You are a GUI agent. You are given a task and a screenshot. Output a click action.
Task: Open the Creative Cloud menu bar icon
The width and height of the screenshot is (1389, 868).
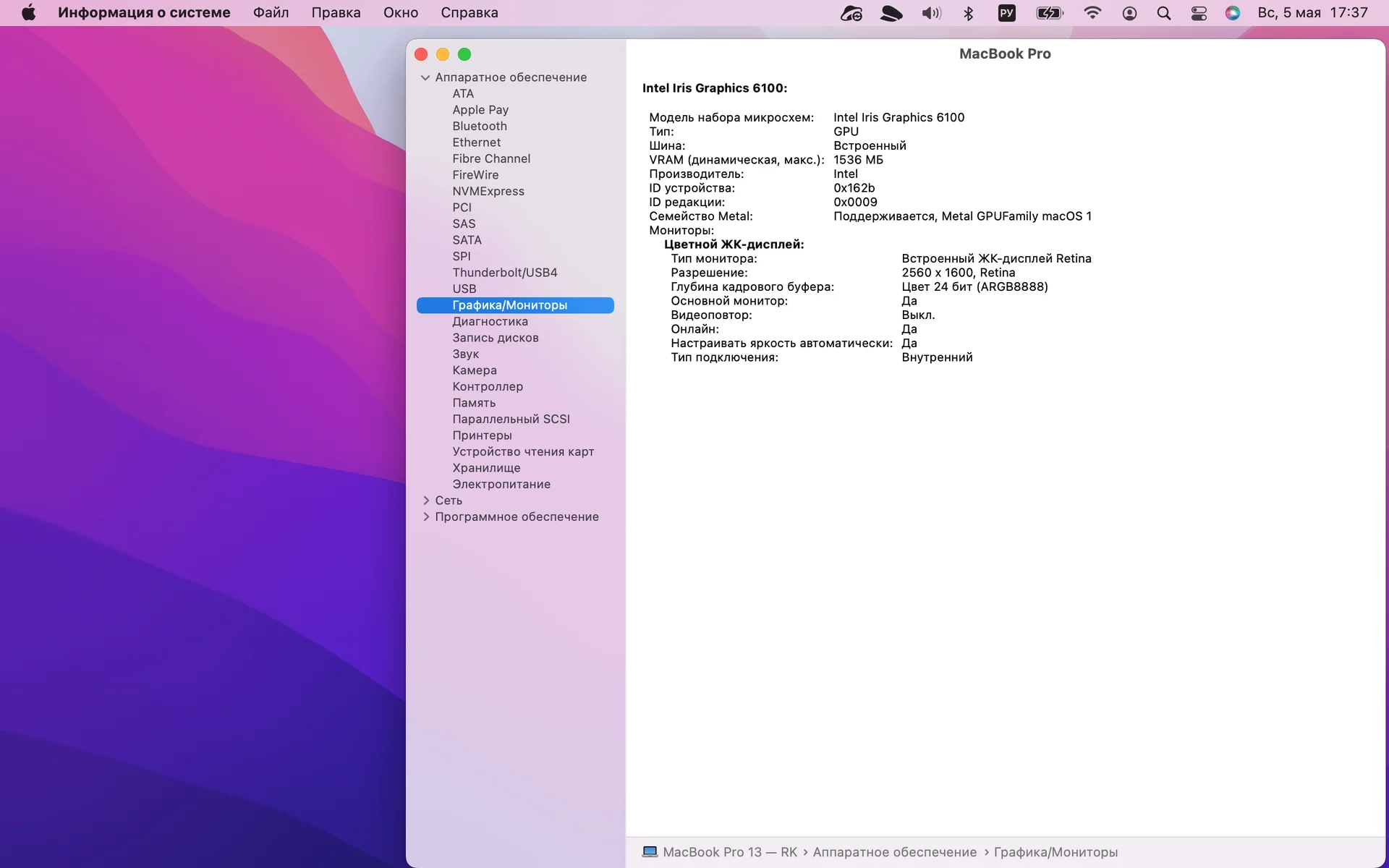[x=851, y=13]
